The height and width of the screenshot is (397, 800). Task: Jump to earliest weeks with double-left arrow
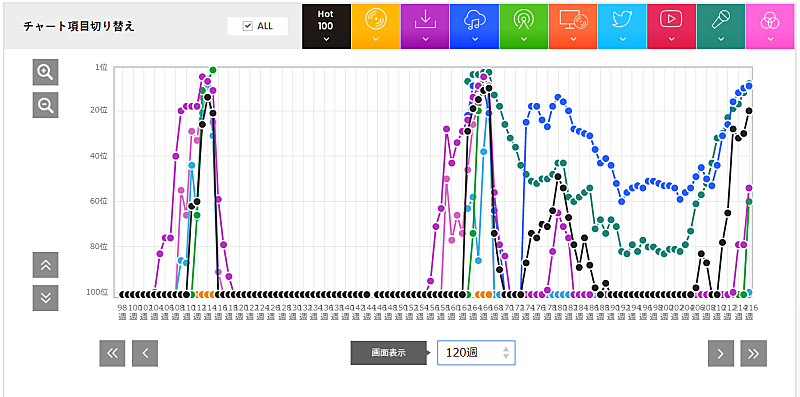(x=112, y=353)
